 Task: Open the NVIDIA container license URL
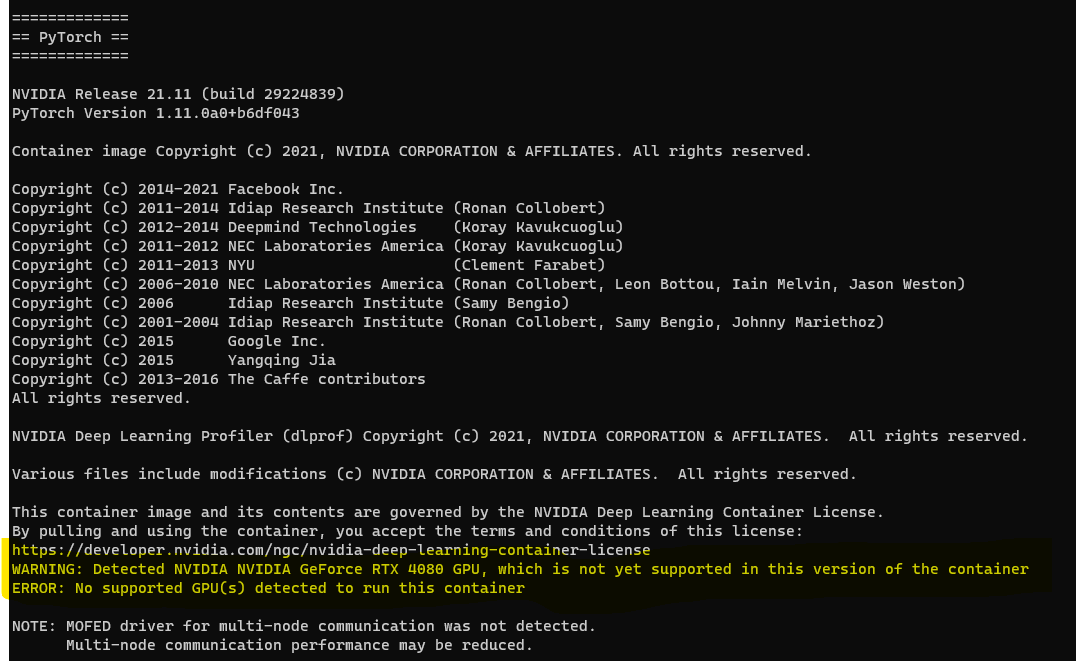[330, 550]
